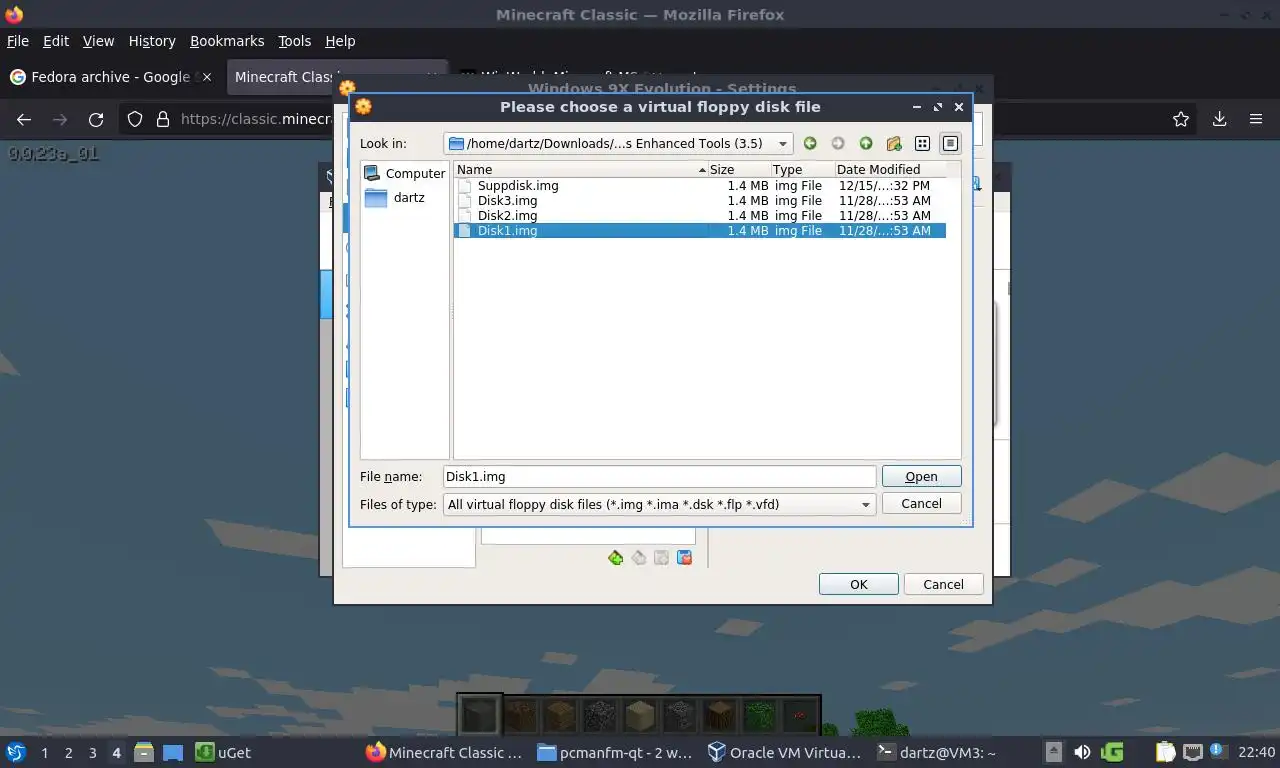Switch to workspace 3
This screenshot has width=1280, height=768.
pyautogui.click(x=92, y=752)
